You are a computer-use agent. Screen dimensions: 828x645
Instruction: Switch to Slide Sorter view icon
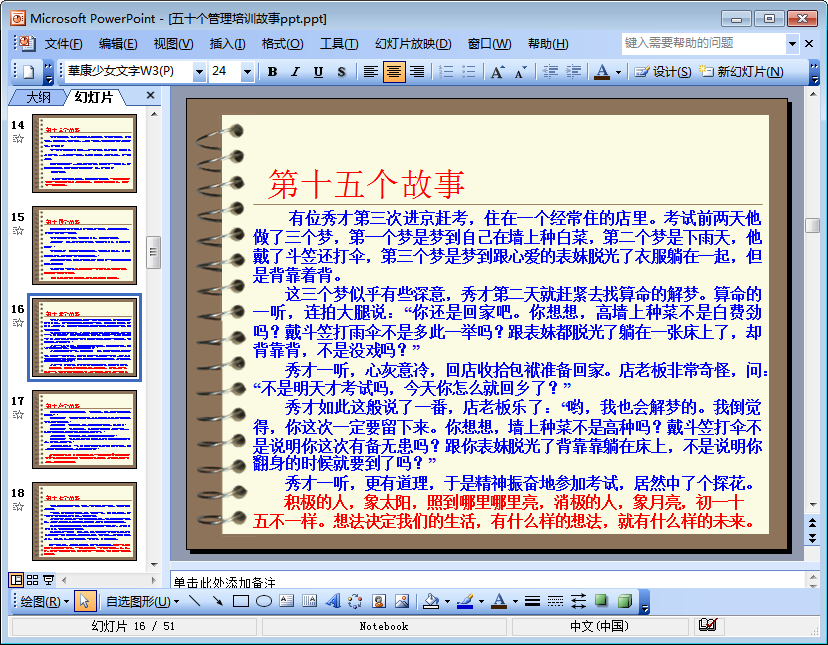coord(32,580)
